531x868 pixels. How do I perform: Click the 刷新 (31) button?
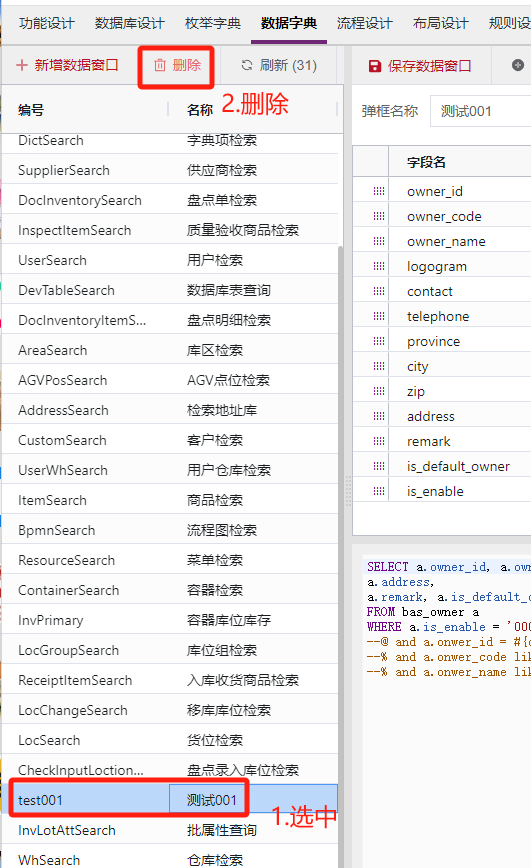coord(279,65)
